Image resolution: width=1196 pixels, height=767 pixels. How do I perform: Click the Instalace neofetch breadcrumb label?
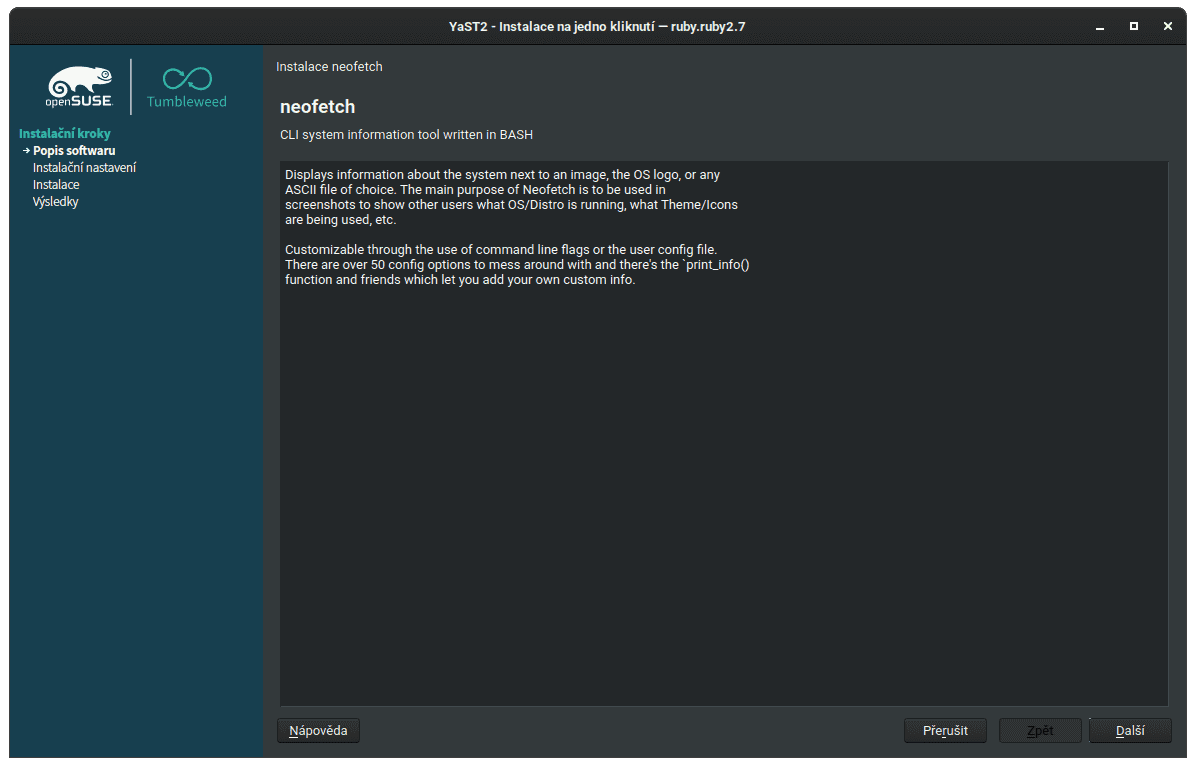click(x=329, y=66)
